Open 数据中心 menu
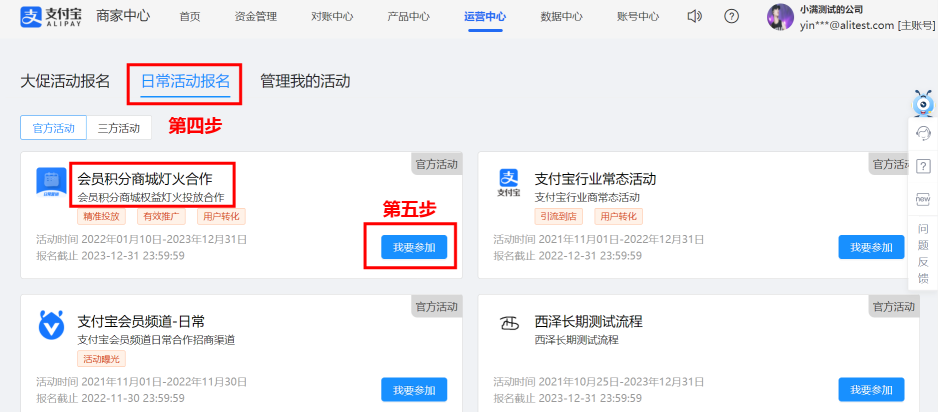This screenshot has height=412, width=938. (562, 17)
